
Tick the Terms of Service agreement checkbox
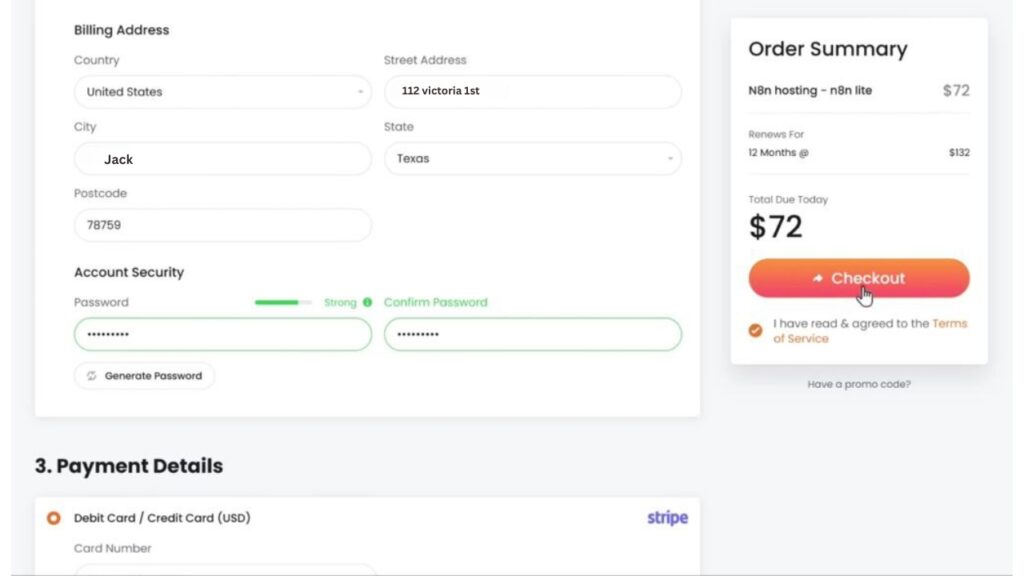point(756,331)
